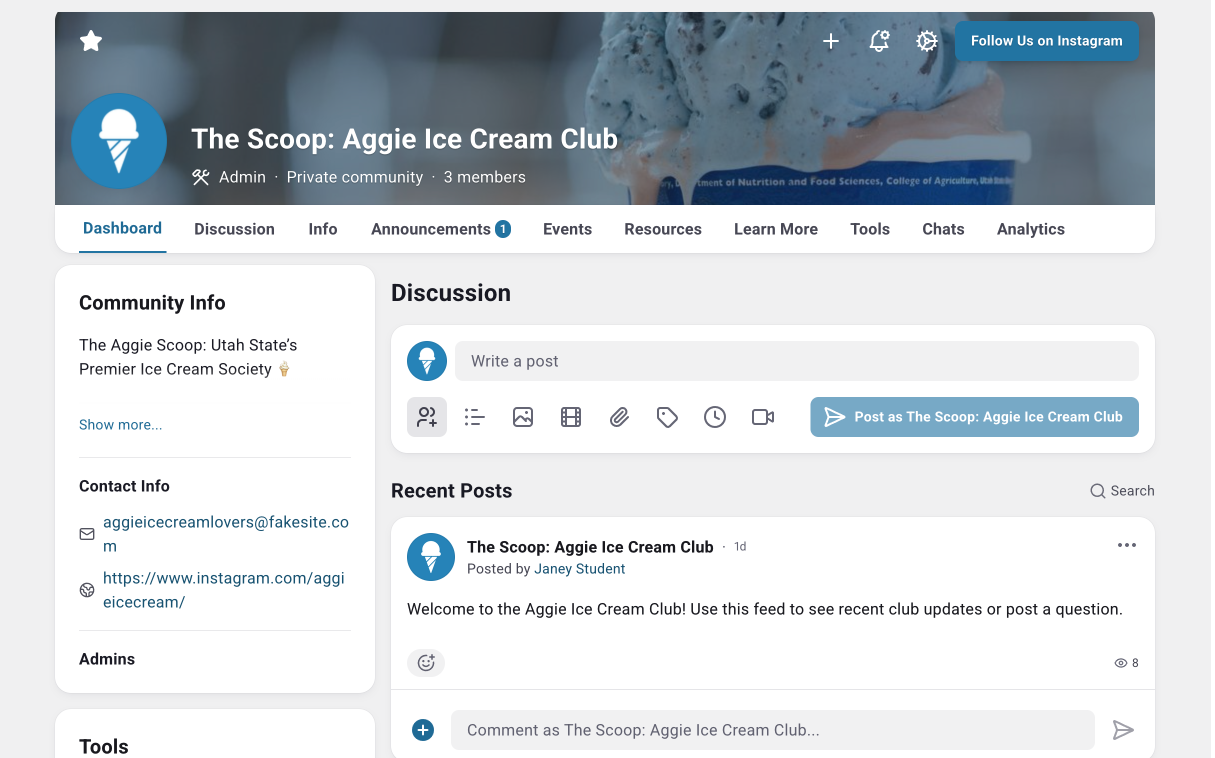Click Follow Us on Instagram button
The width and height of the screenshot is (1215, 758).
click(x=1047, y=41)
